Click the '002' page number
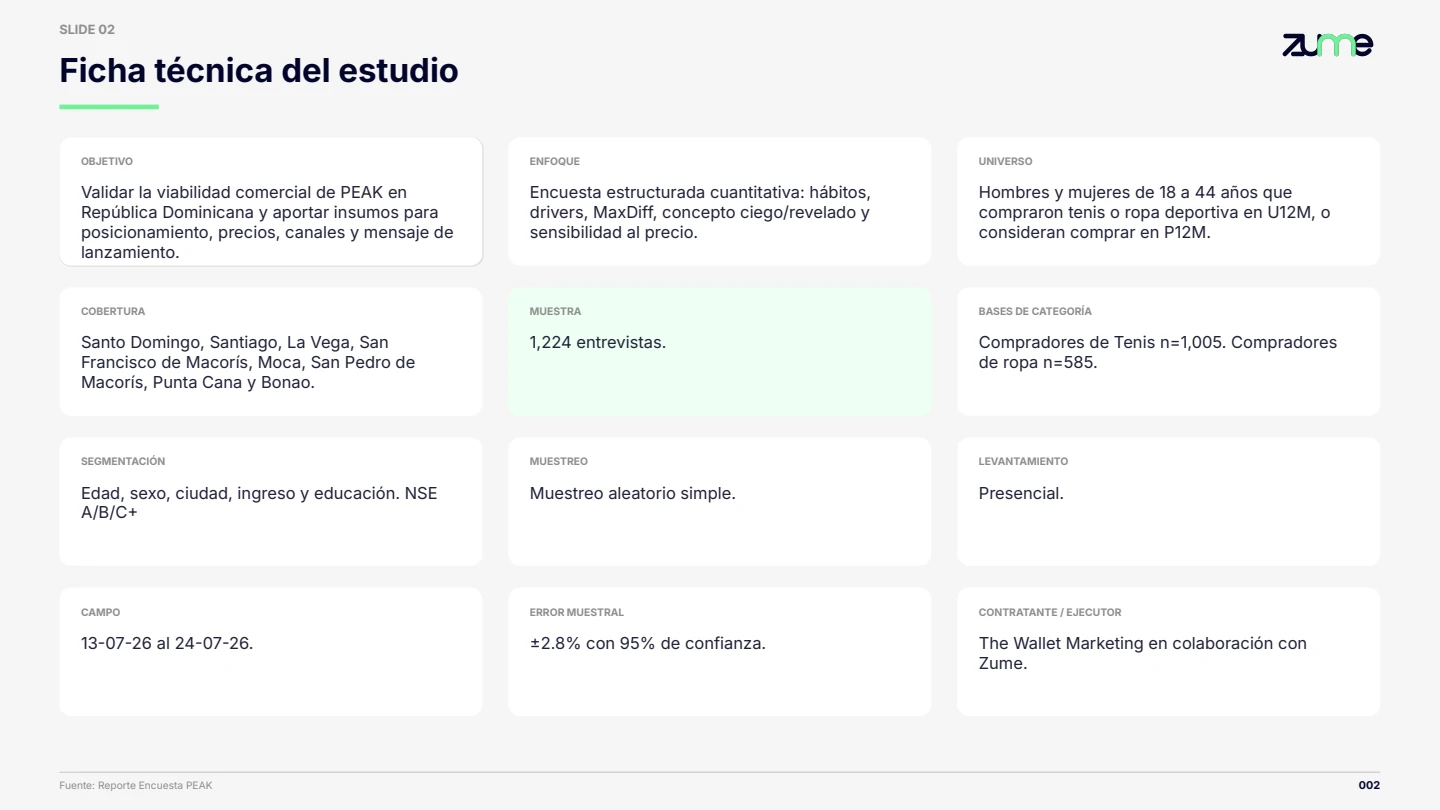The image size is (1440, 810). click(x=1369, y=786)
